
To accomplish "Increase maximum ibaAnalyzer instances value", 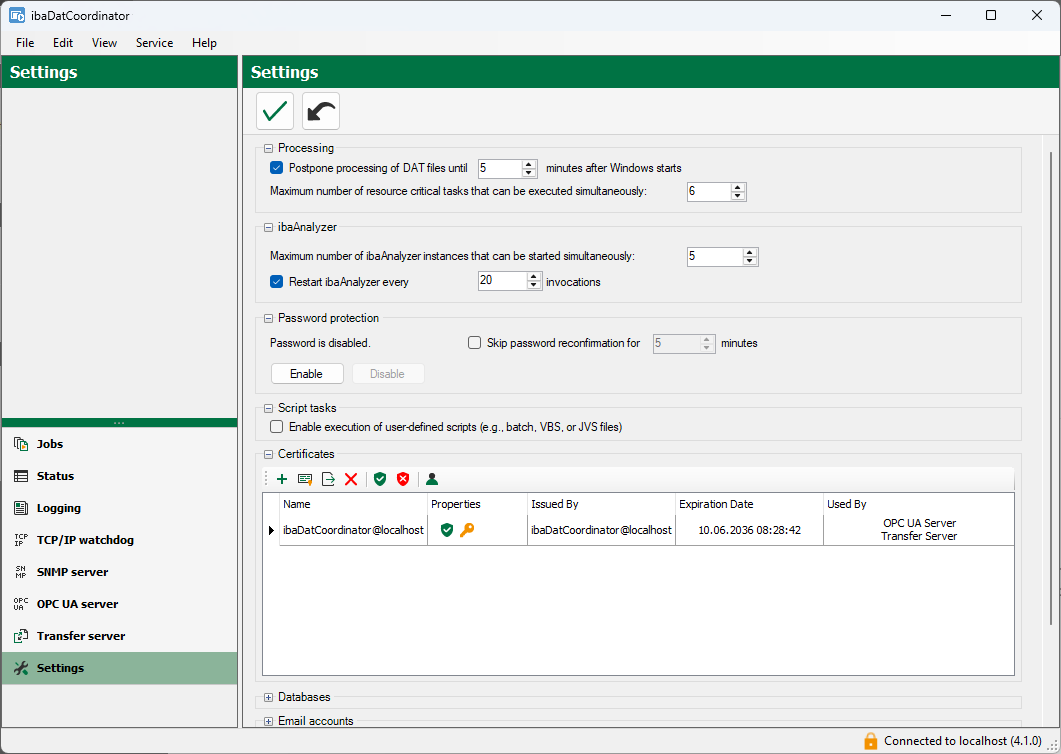I will (750, 252).
